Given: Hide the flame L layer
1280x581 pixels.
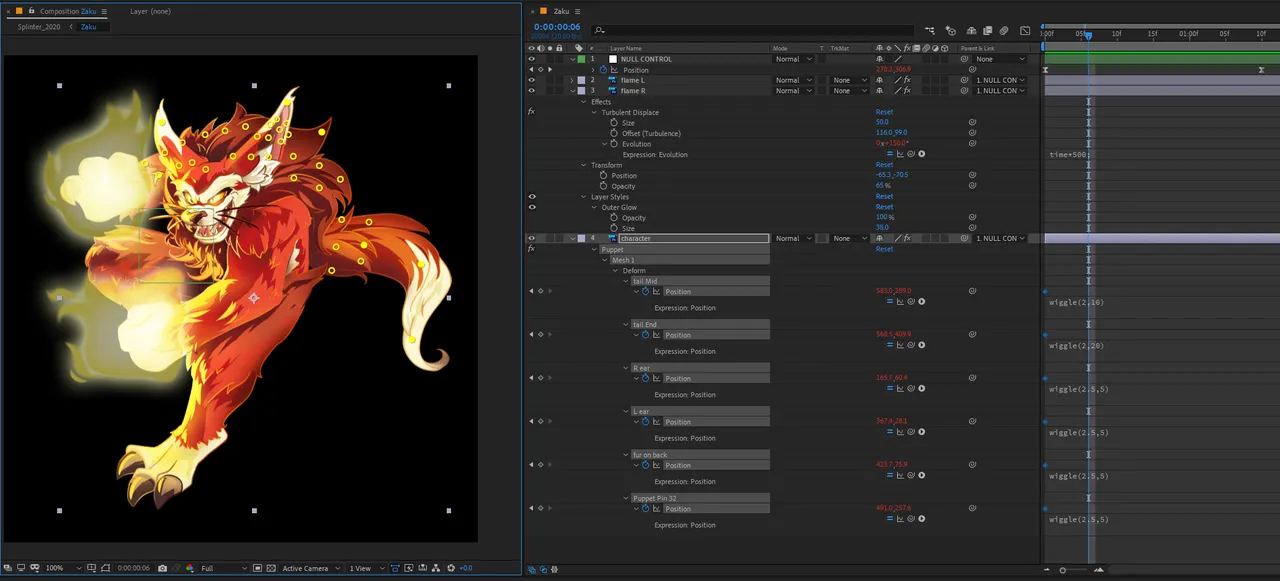Looking at the screenshot, I should [x=531, y=80].
